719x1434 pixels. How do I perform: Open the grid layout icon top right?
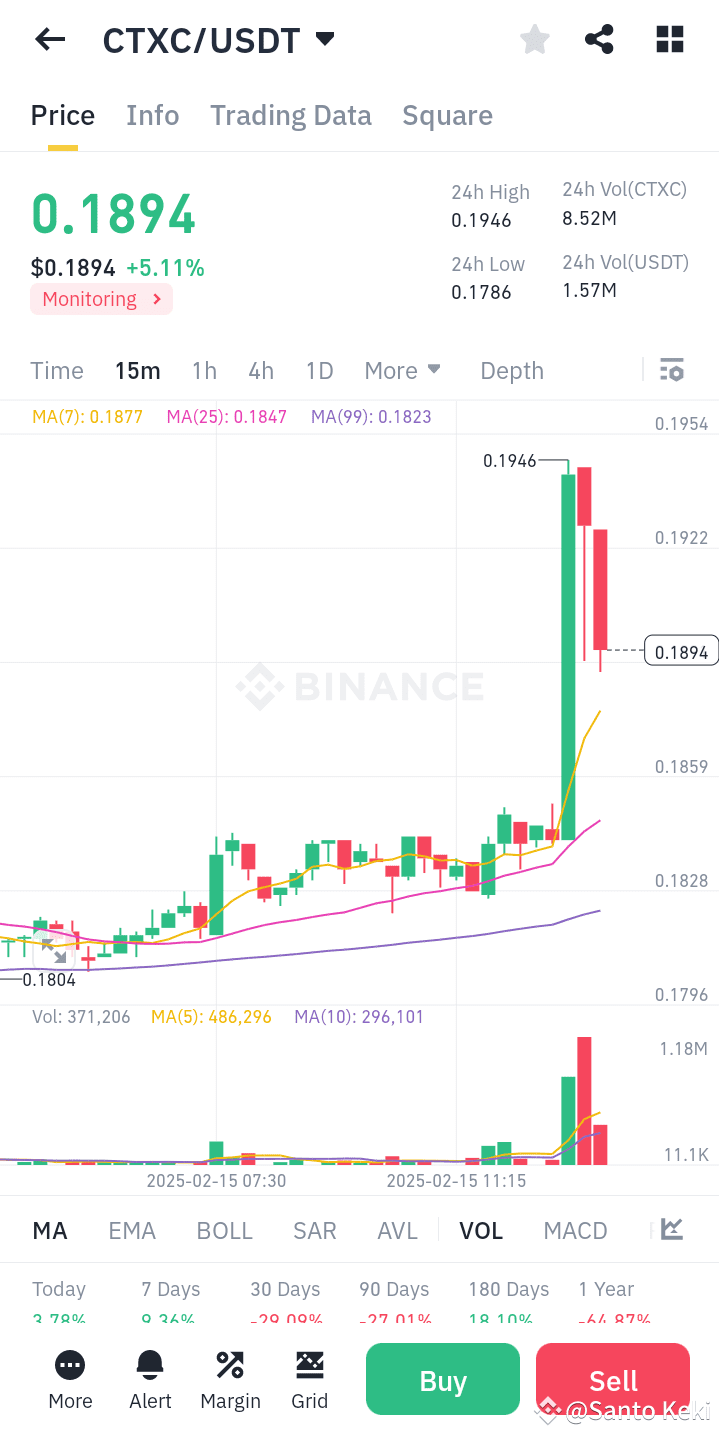[668, 39]
